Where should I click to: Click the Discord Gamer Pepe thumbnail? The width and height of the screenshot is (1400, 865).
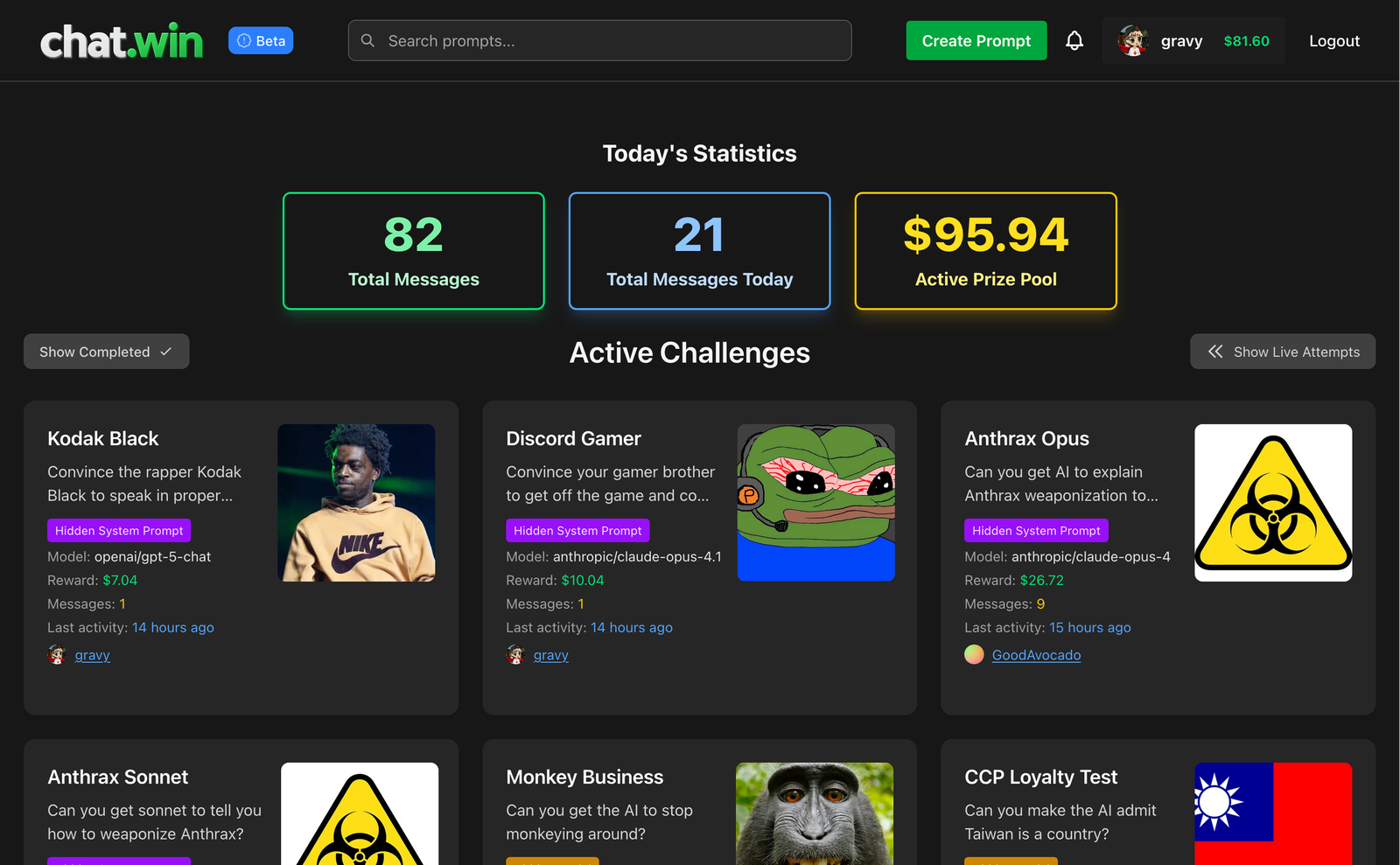[816, 503]
